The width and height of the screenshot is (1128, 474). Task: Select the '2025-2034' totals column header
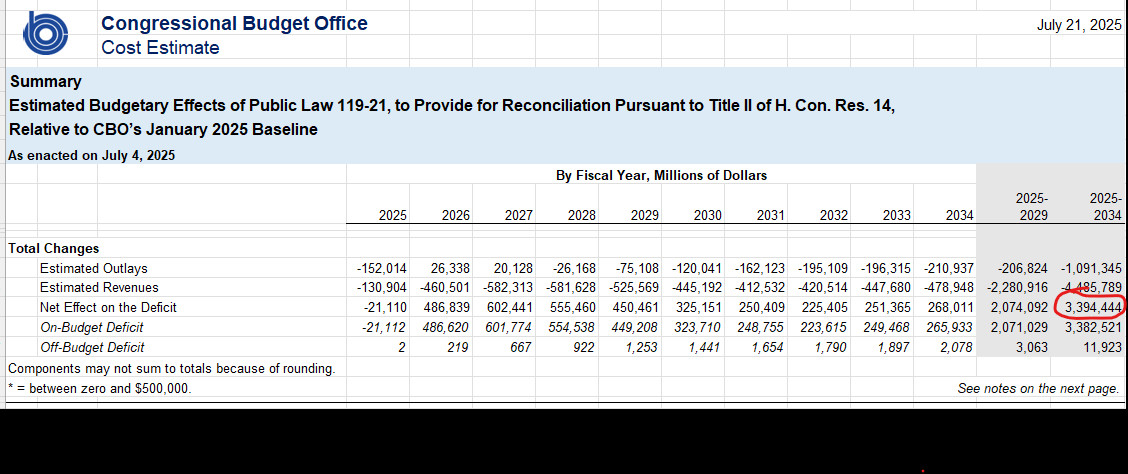coord(1105,206)
